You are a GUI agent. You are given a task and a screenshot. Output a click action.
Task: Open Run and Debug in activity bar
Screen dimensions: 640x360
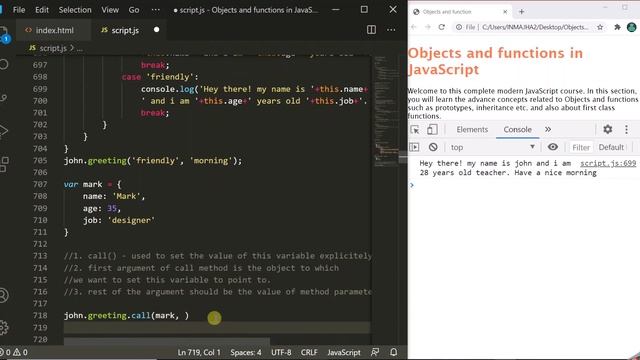click(x=4, y=131)
